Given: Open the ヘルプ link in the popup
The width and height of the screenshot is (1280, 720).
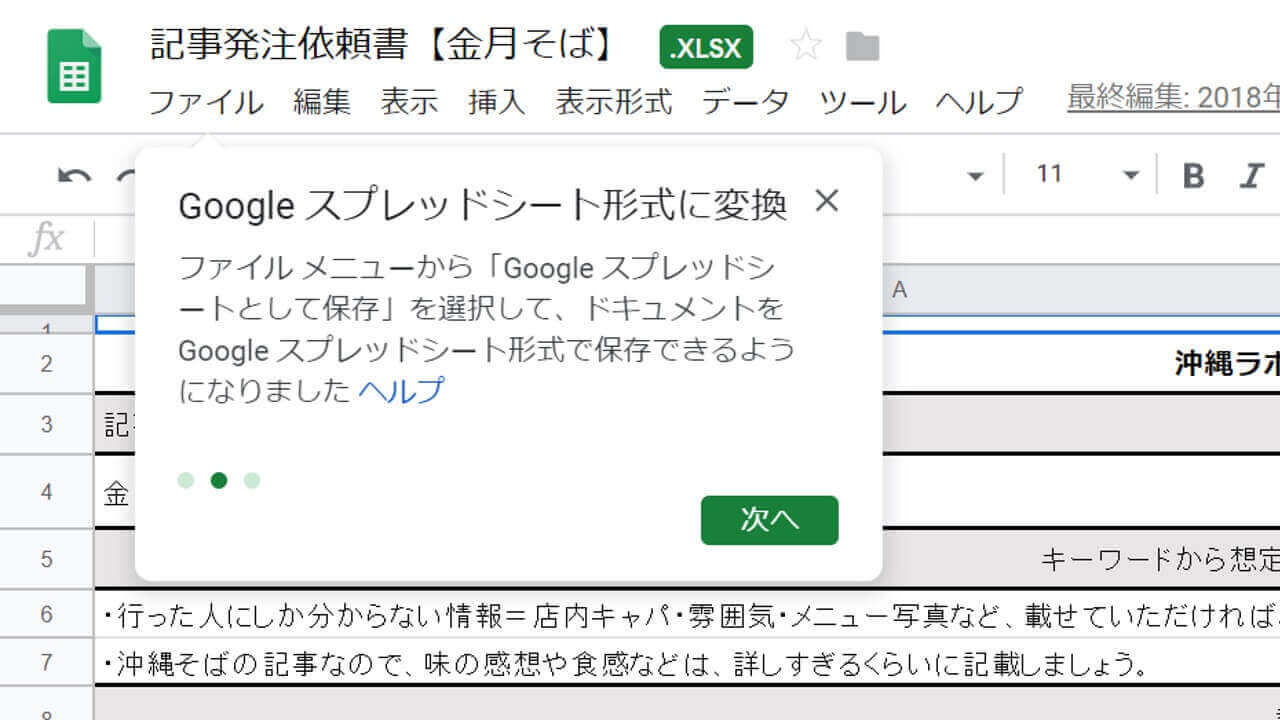Looking at the screenshot, I should pyautogui.click(x=400, y=390).
